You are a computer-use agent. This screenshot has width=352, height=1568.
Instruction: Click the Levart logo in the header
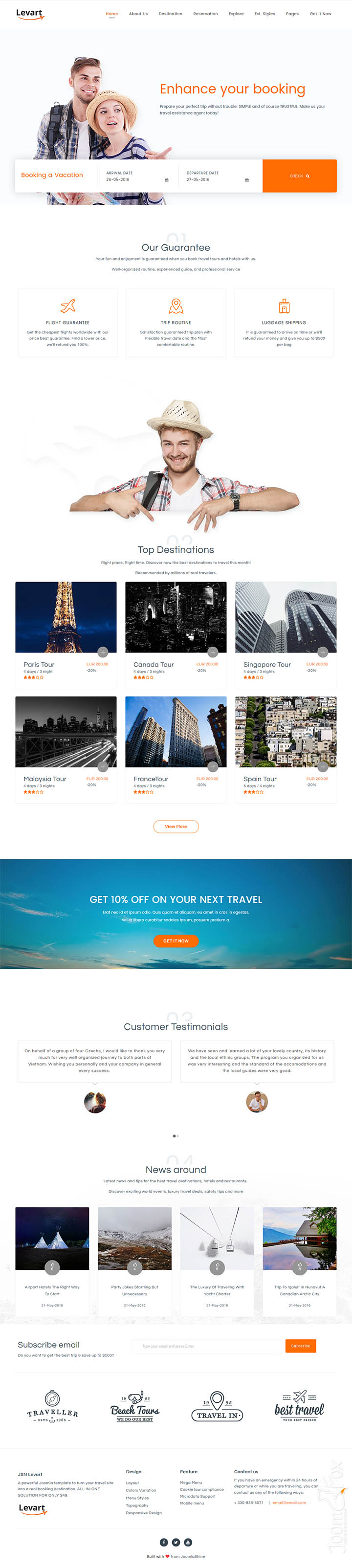click(30, 13)
